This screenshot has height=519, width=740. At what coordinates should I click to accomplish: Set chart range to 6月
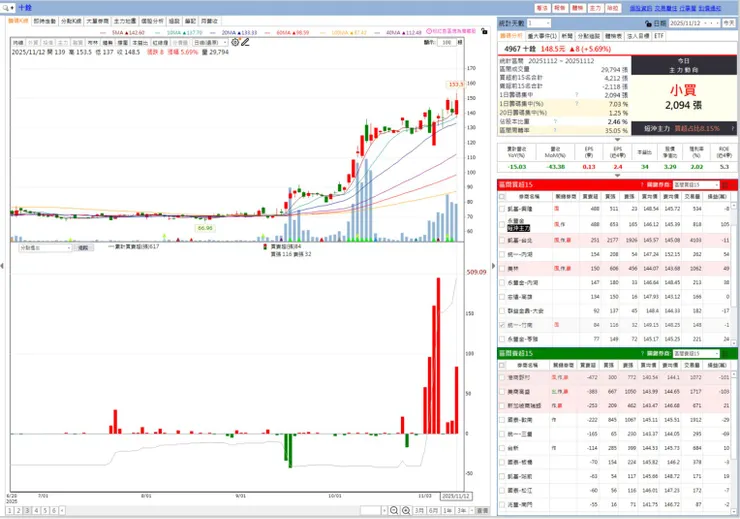pos(433,511)
